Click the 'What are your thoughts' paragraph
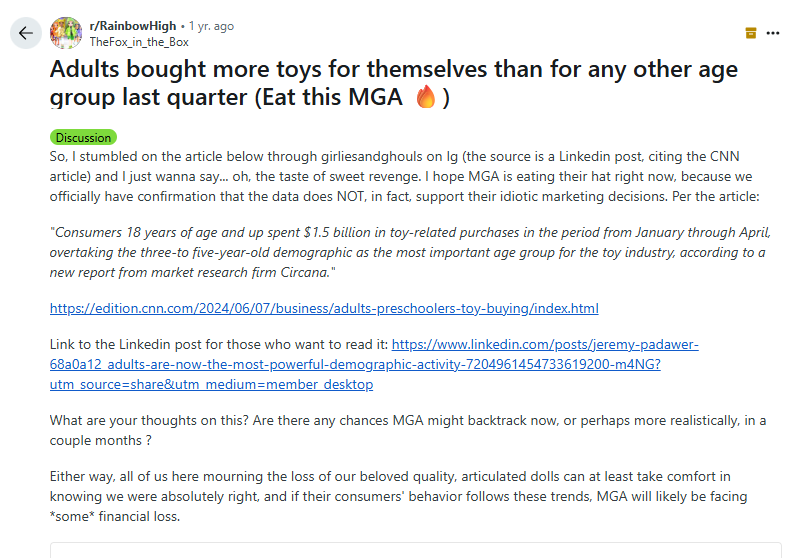Viewport: 786px width, 558px height. point(408,430)
